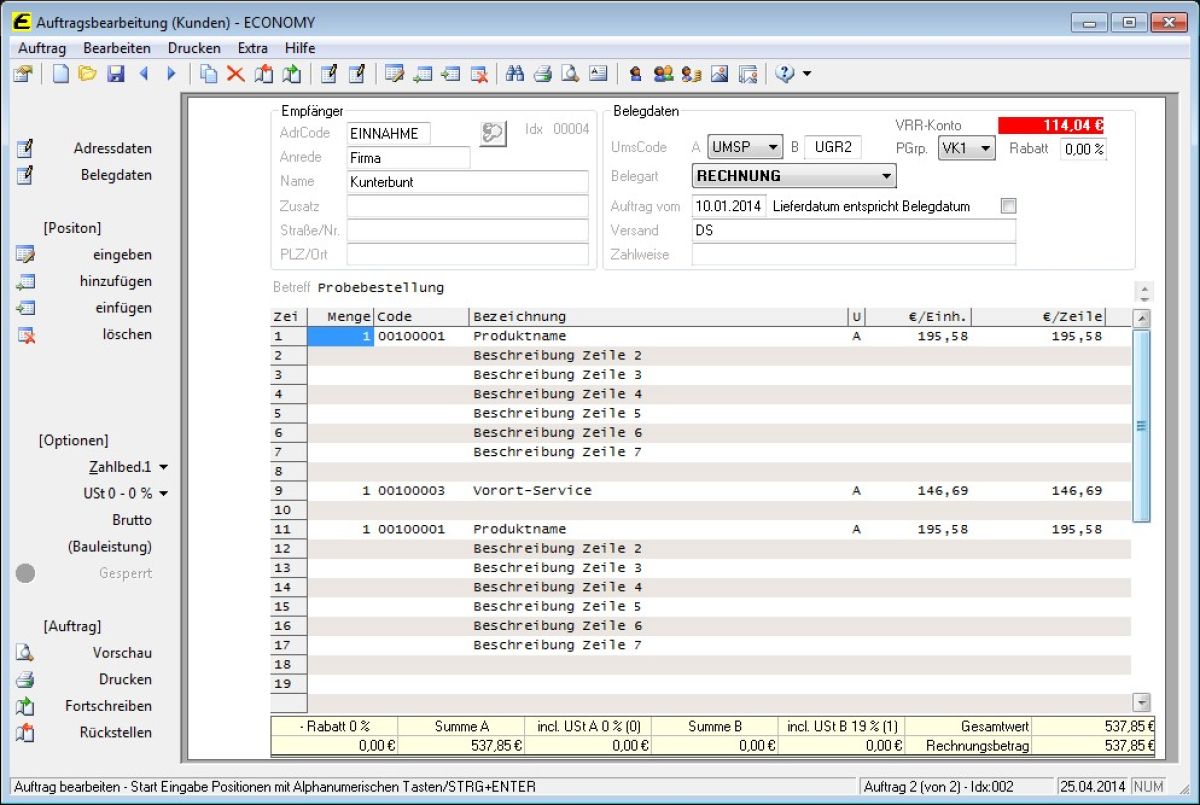Click the copy documents toolbar icon
The height and width of the screenshot is (805, 1200).
click(208, 74)
